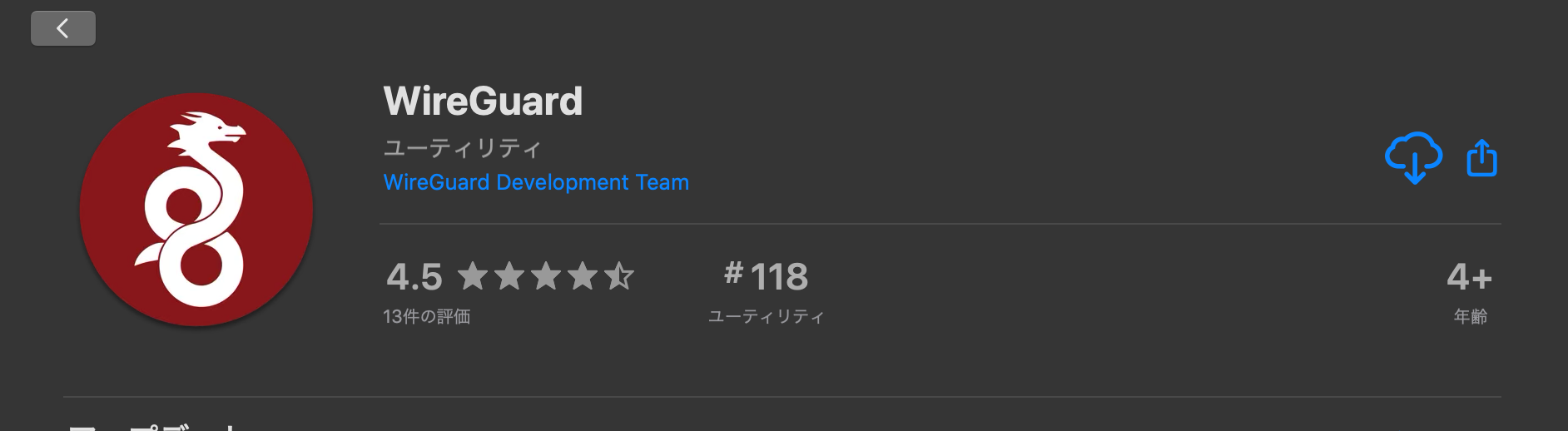Open the WireGuard Development Team link

click(x=536, y=182)
